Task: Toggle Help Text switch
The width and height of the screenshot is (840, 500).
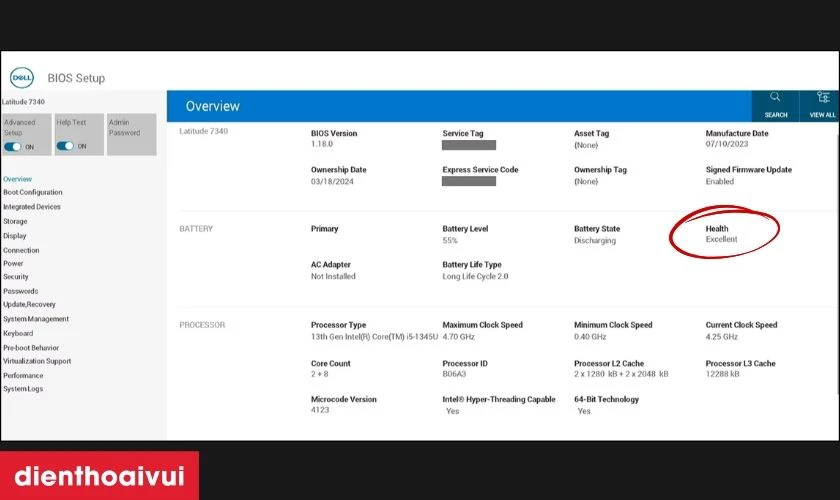Action: pos(65,146)
